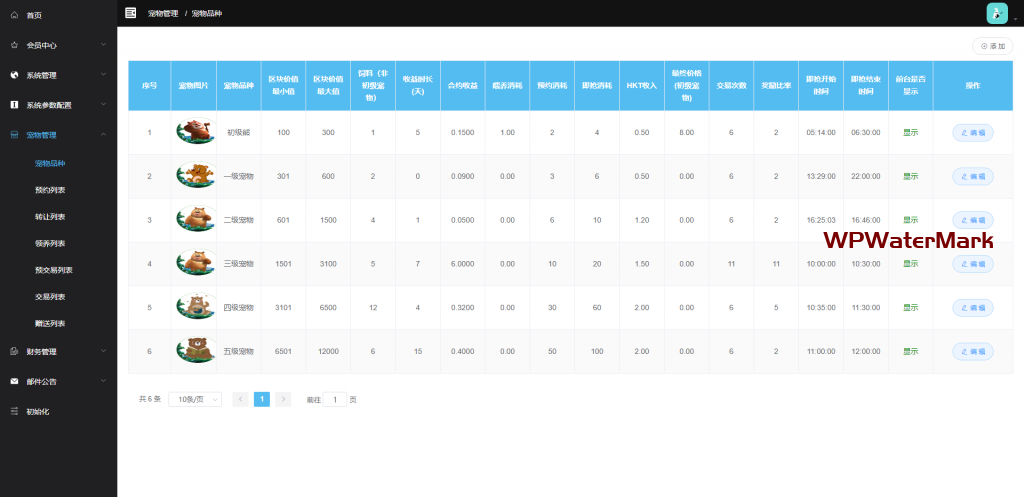Click the 添加 button
This screenshot has width=1024, height=497.
pos(992,46)
